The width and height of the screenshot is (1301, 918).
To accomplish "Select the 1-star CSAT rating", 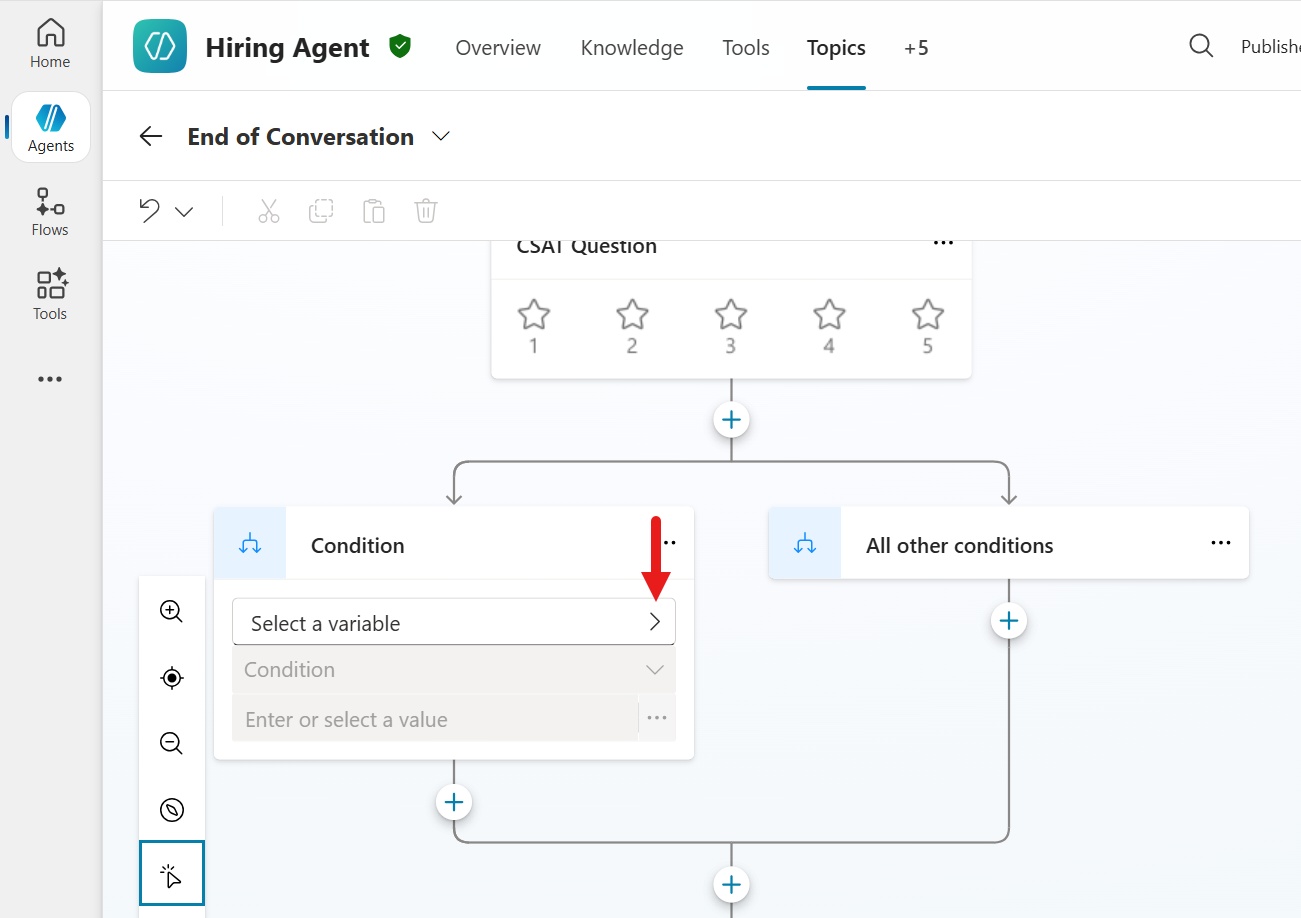I will (x=534, y=316).
